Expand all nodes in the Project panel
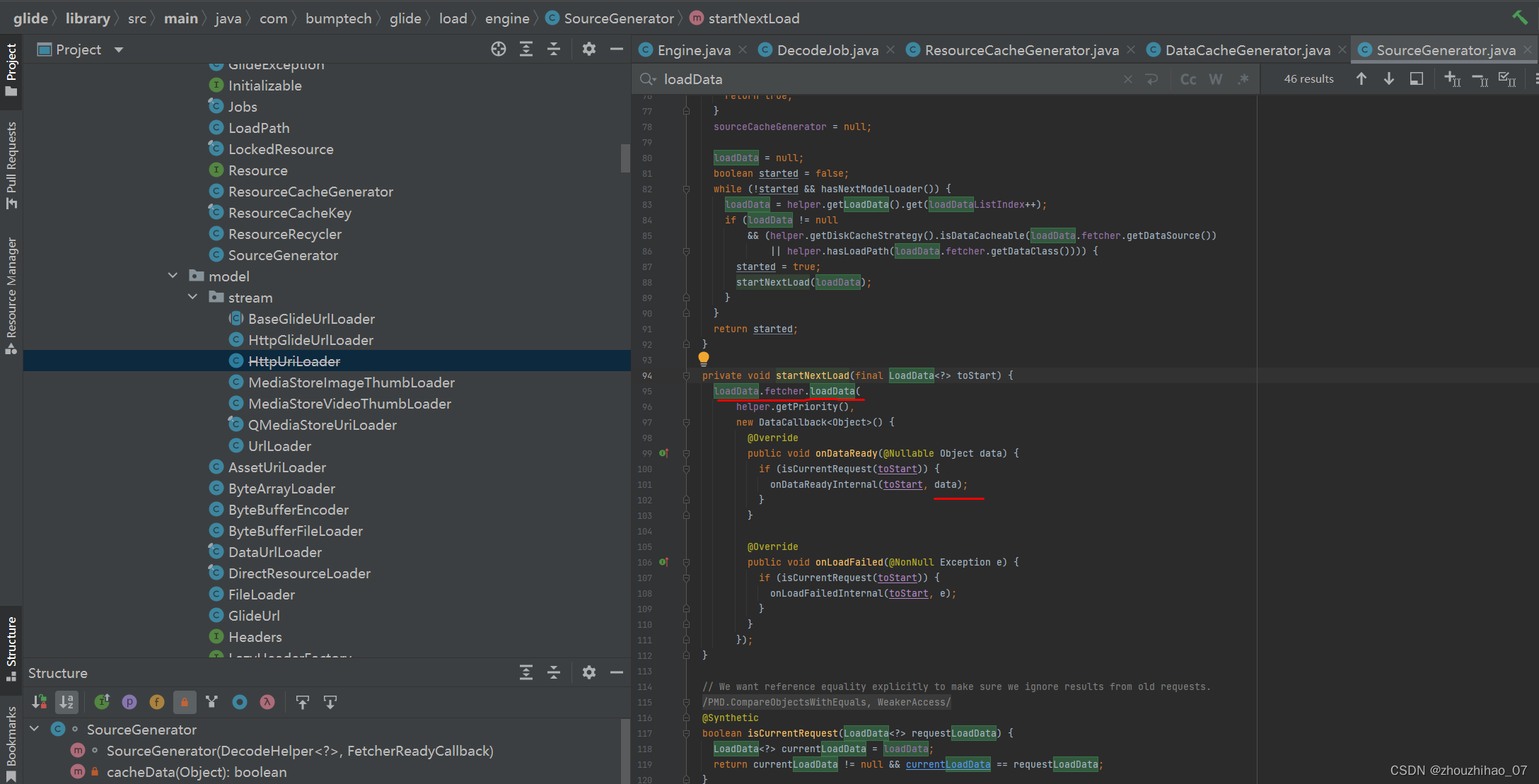The width and height of the screenshot is (1539, 784). 526,49
